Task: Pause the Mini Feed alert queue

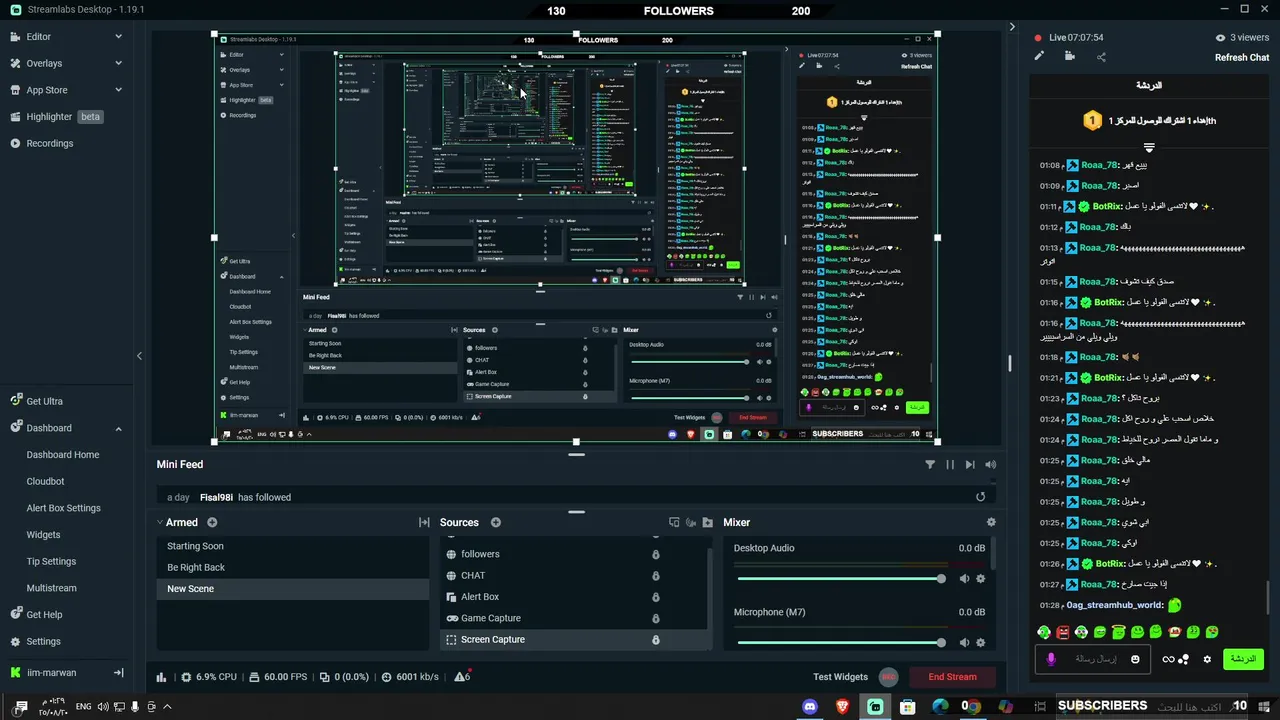Action: [x=950, y=465]
